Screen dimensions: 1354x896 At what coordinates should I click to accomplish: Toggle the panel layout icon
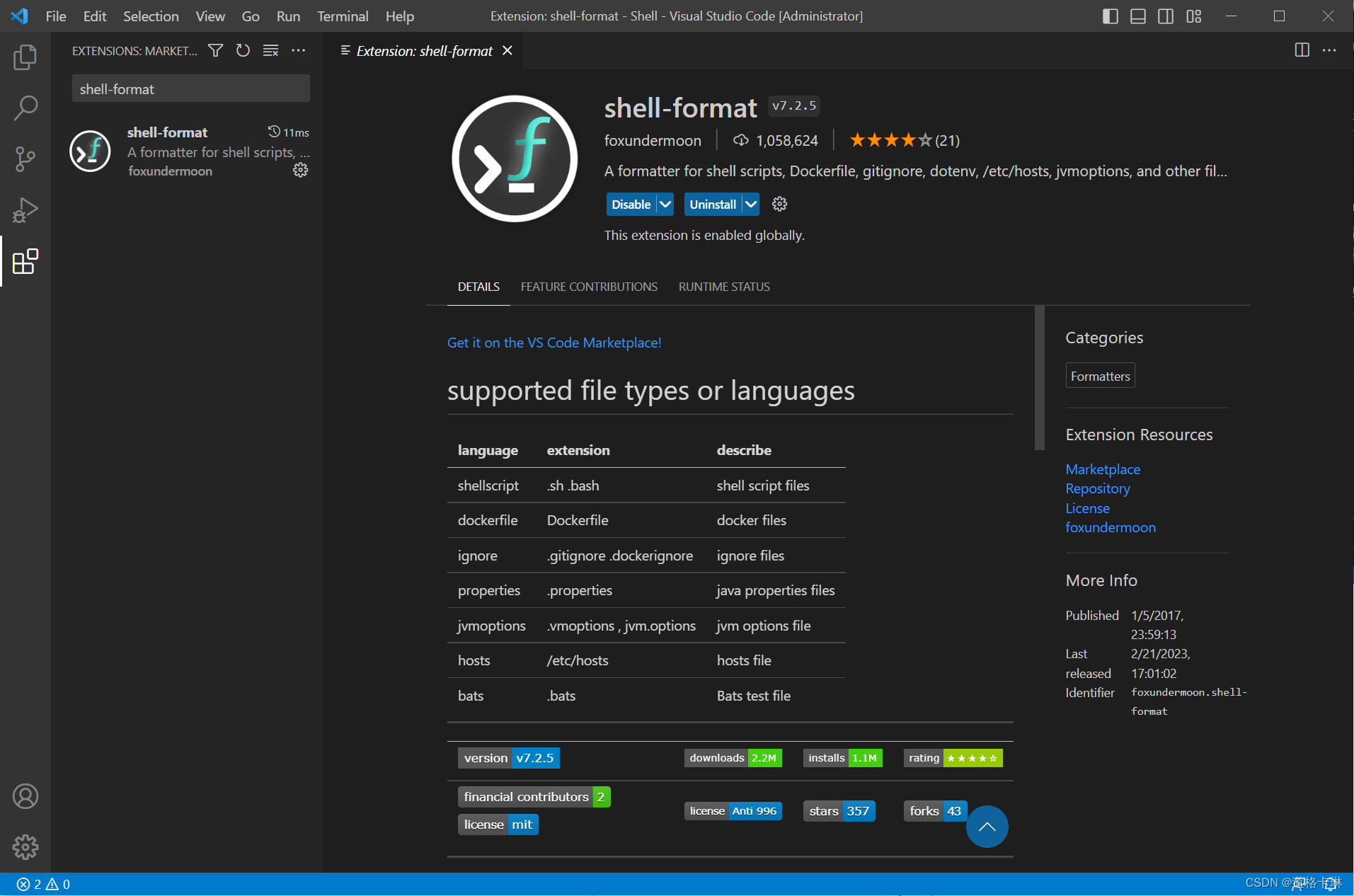coord(1137,16)
